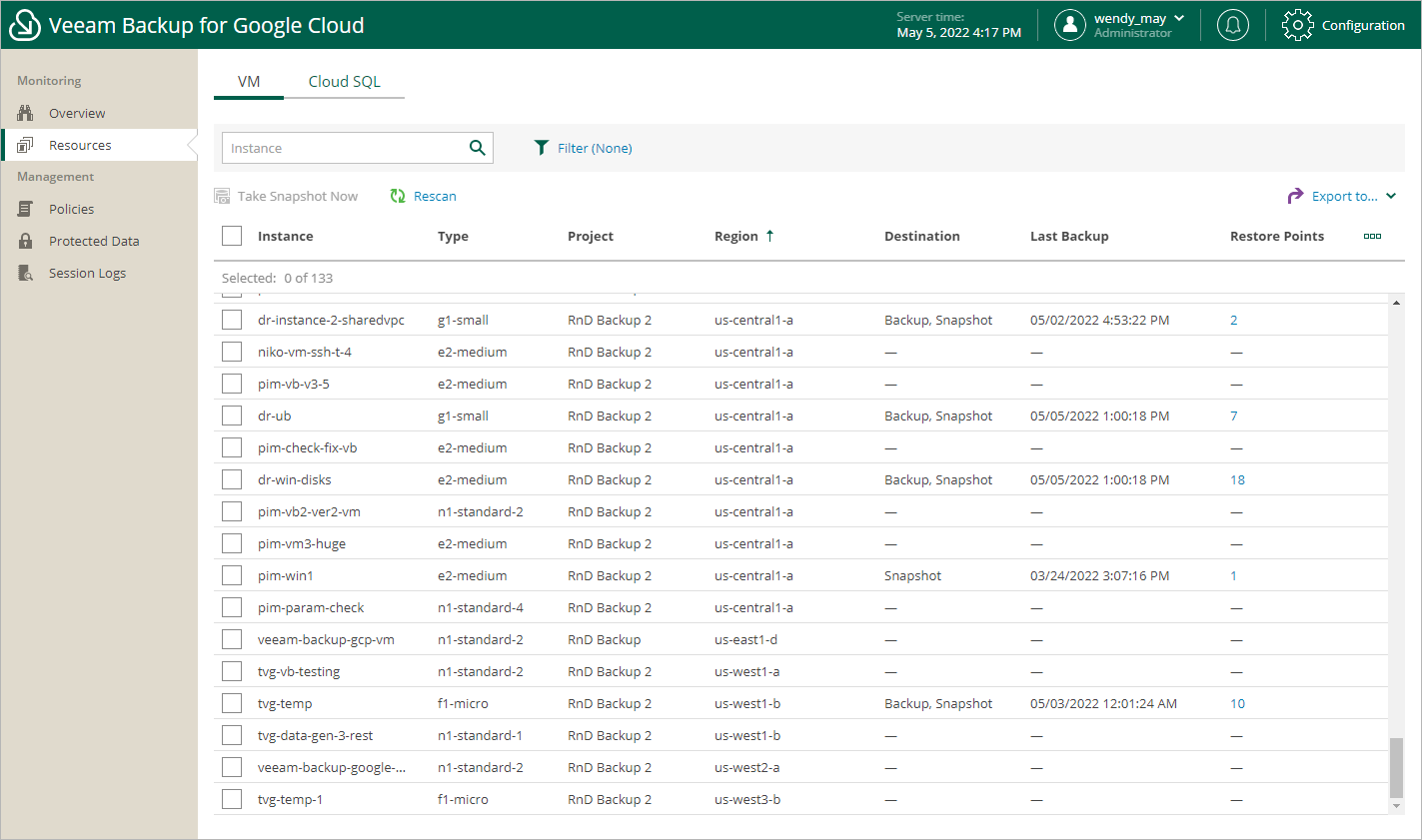1422x840 pixels.
Task: Tick the tvg-temp row checkbox
Action: (232, 703)
